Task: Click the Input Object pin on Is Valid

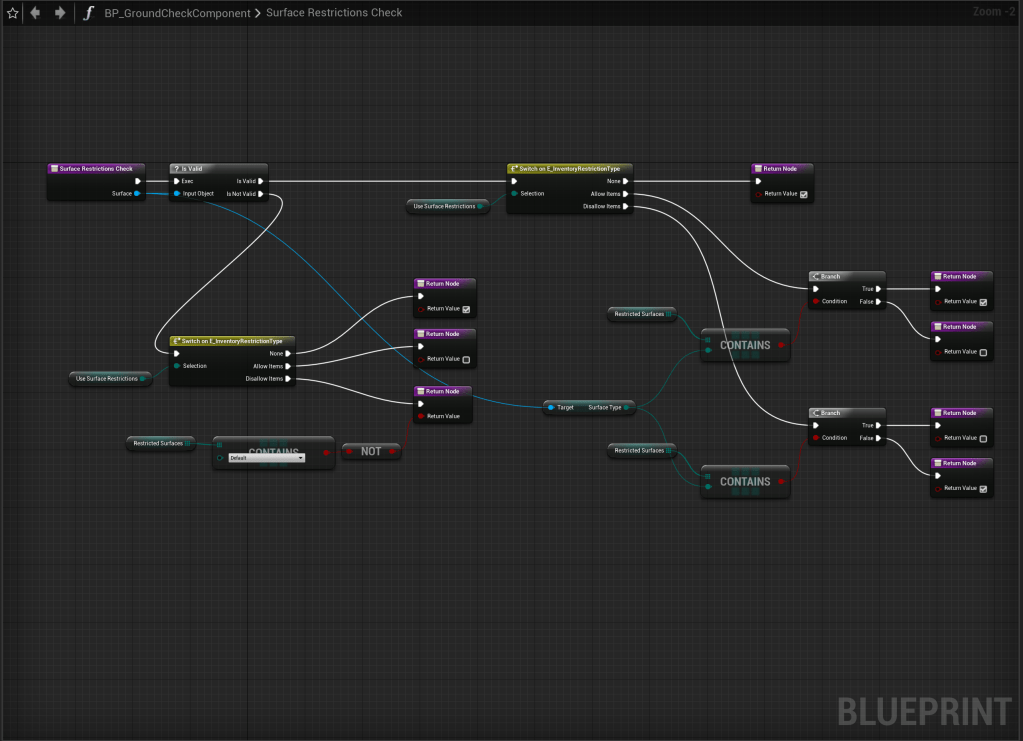Action: tap(177, 194)
